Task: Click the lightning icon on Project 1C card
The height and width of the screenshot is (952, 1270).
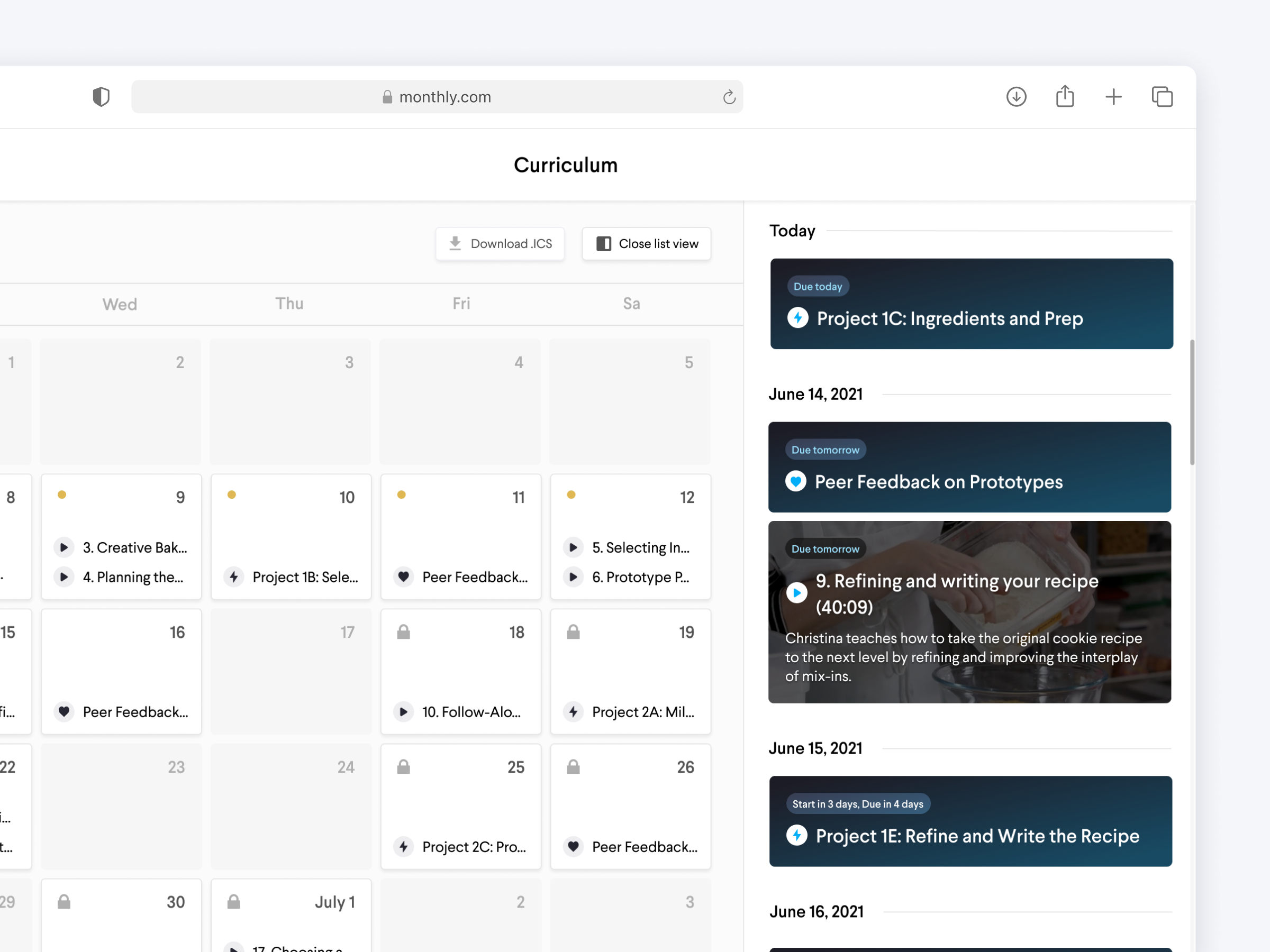Action: (x=797, y=318)
